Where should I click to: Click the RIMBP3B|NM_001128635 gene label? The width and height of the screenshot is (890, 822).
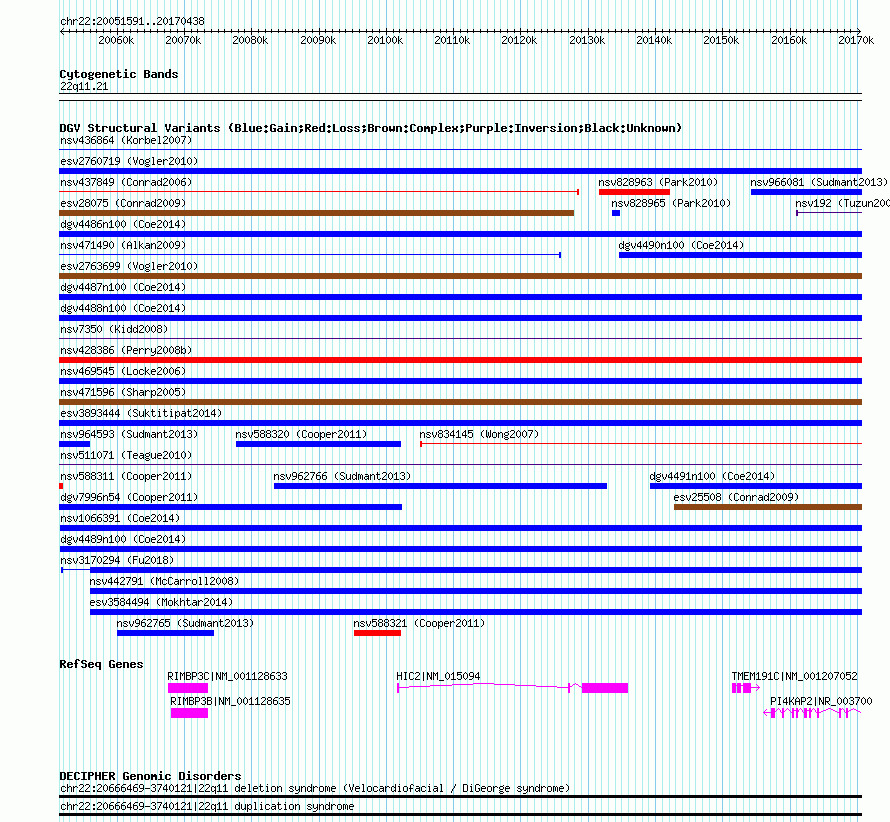(230, 702)
